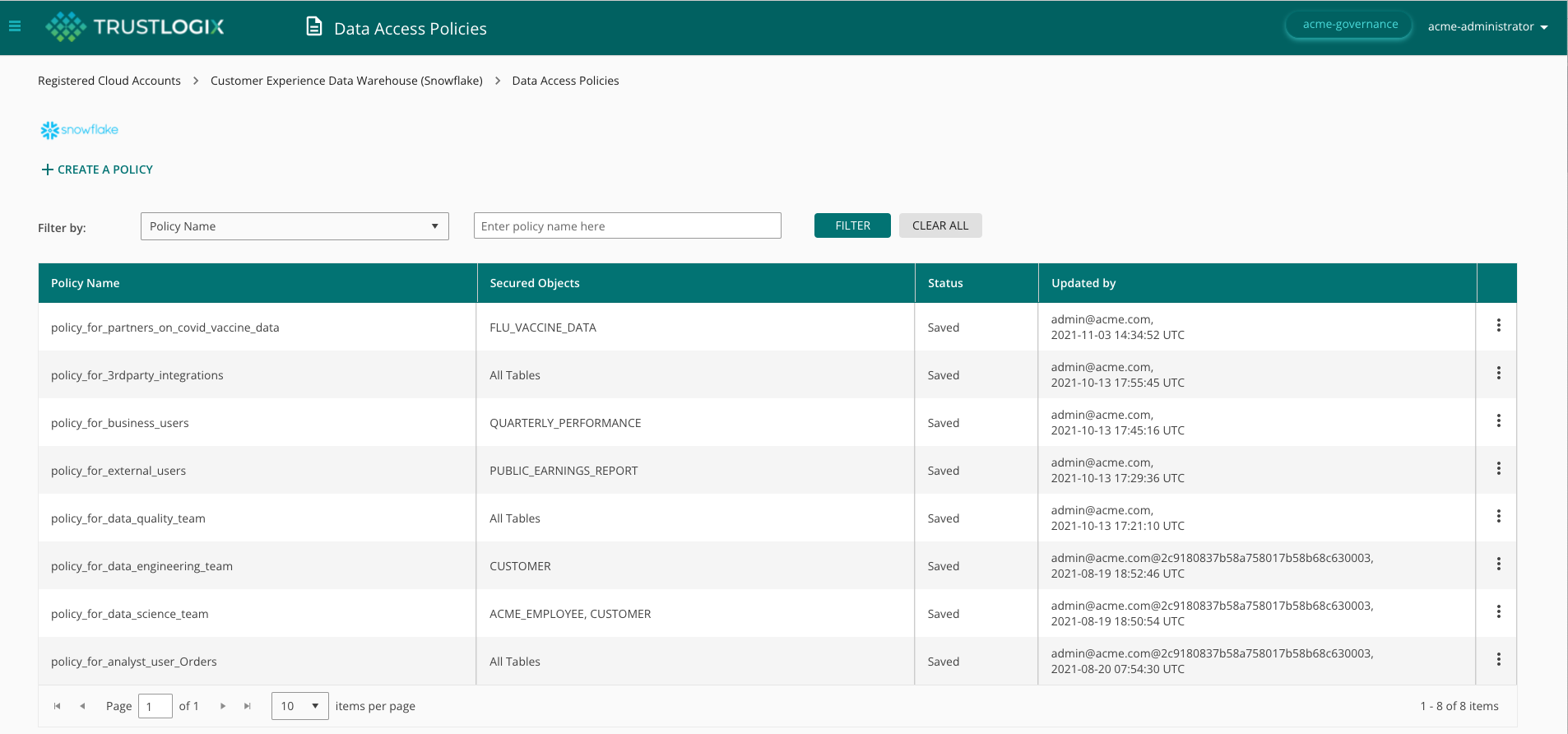Screen dimensions: 1568x734
Task: Select policy_for_external_users name
Action: point(118,471)
